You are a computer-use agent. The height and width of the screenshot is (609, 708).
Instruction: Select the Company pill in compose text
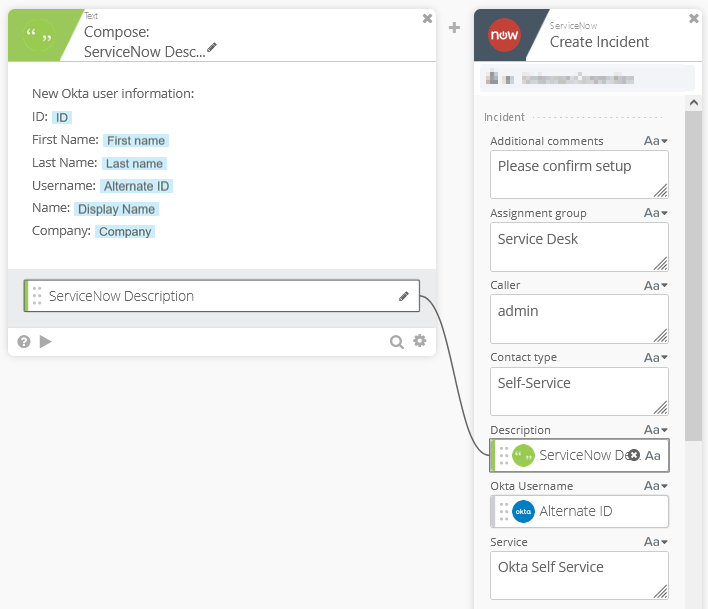click(125, 232)
